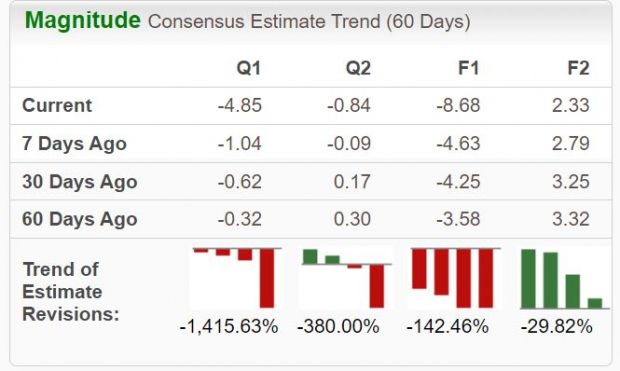
Task: Click the -380.00% revision percentage
Action: coord(338,327)
